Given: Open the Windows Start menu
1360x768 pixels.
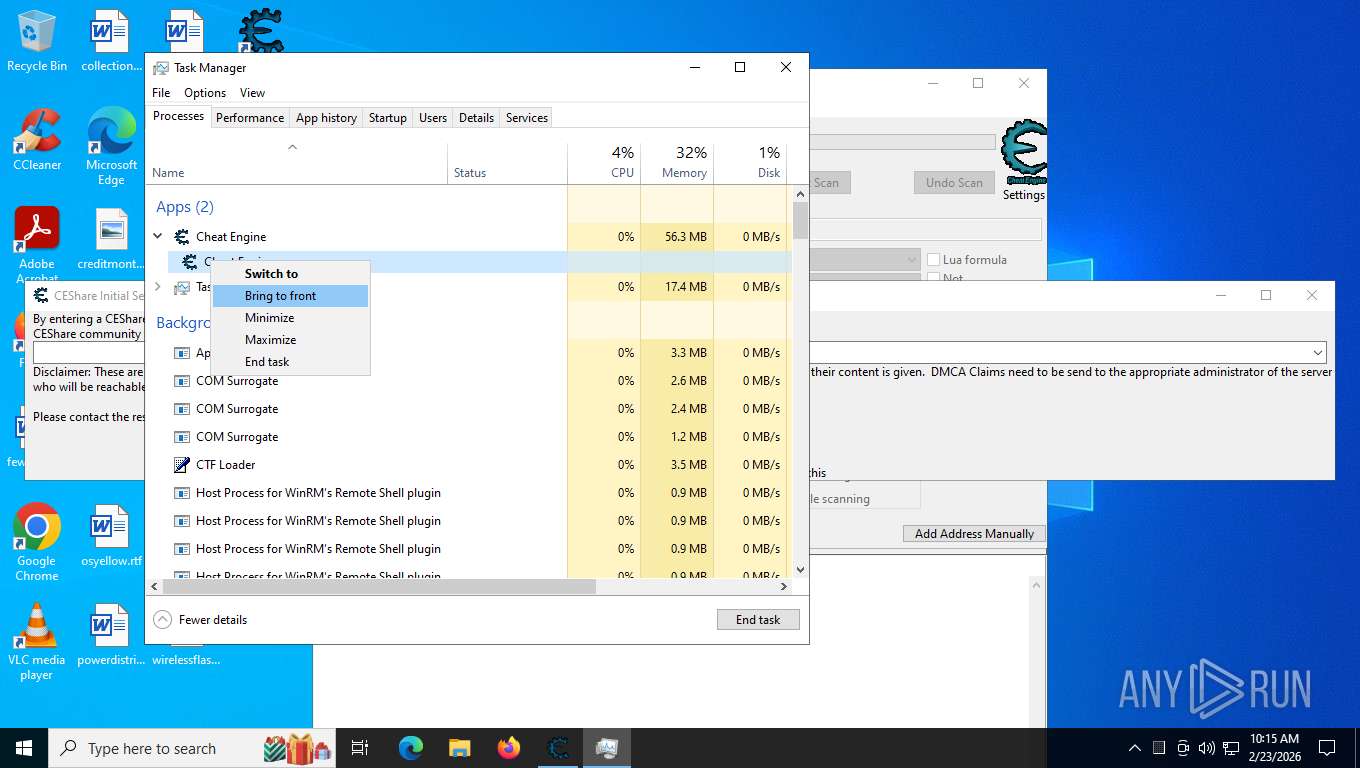Looking at the screenshot, I should coord(23,748).
